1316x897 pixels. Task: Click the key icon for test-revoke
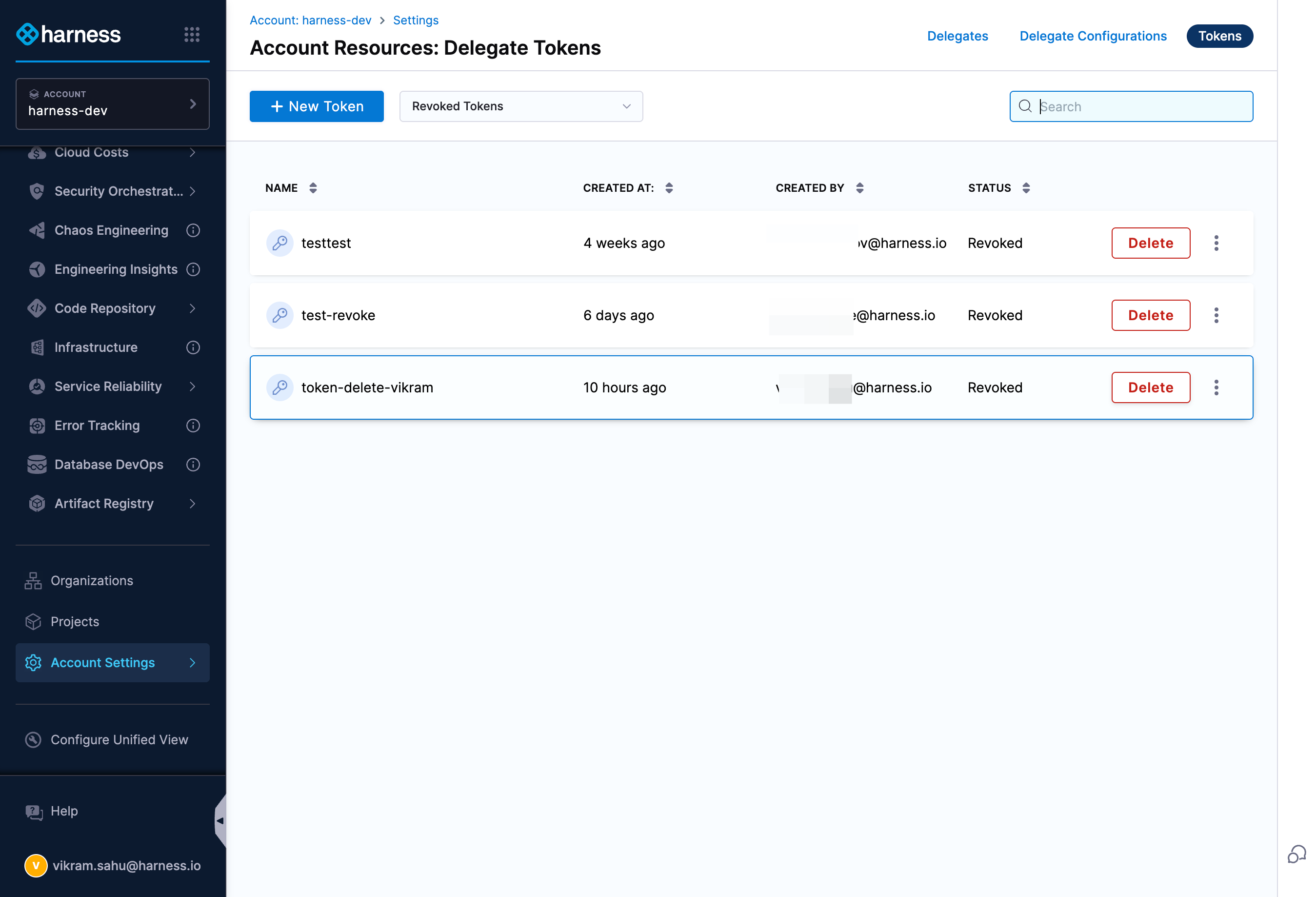[x=279, y=315]
